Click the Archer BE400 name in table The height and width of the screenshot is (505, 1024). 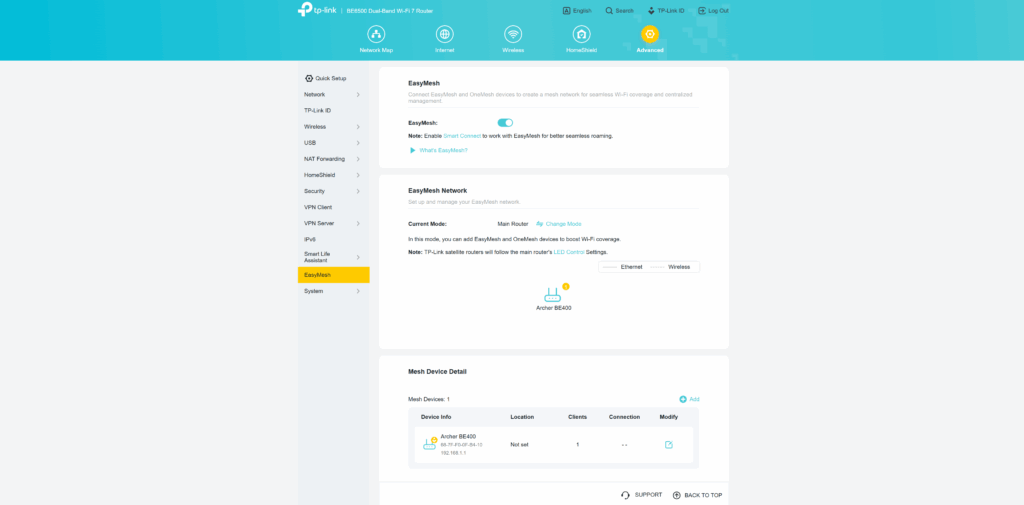pos(458,436)
